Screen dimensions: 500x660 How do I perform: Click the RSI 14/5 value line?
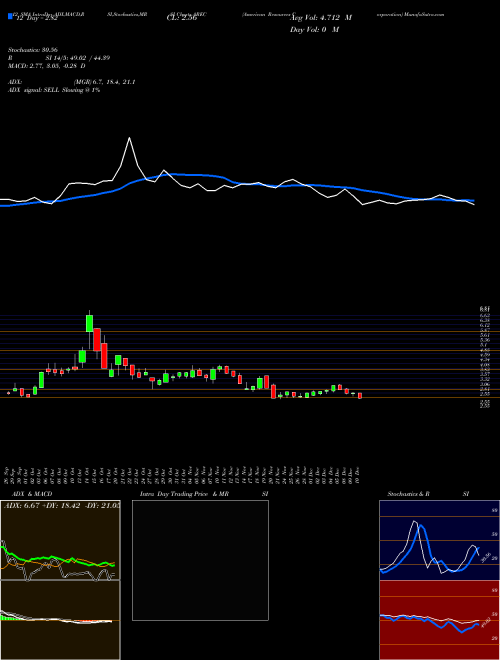[x=59, y=58]
